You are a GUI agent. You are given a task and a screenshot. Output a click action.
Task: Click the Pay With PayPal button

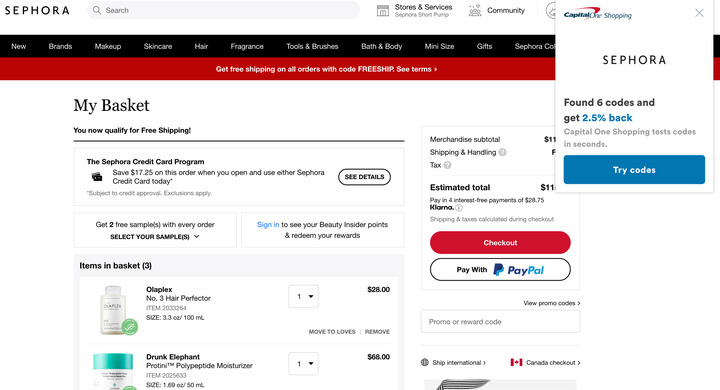[500, 270]
